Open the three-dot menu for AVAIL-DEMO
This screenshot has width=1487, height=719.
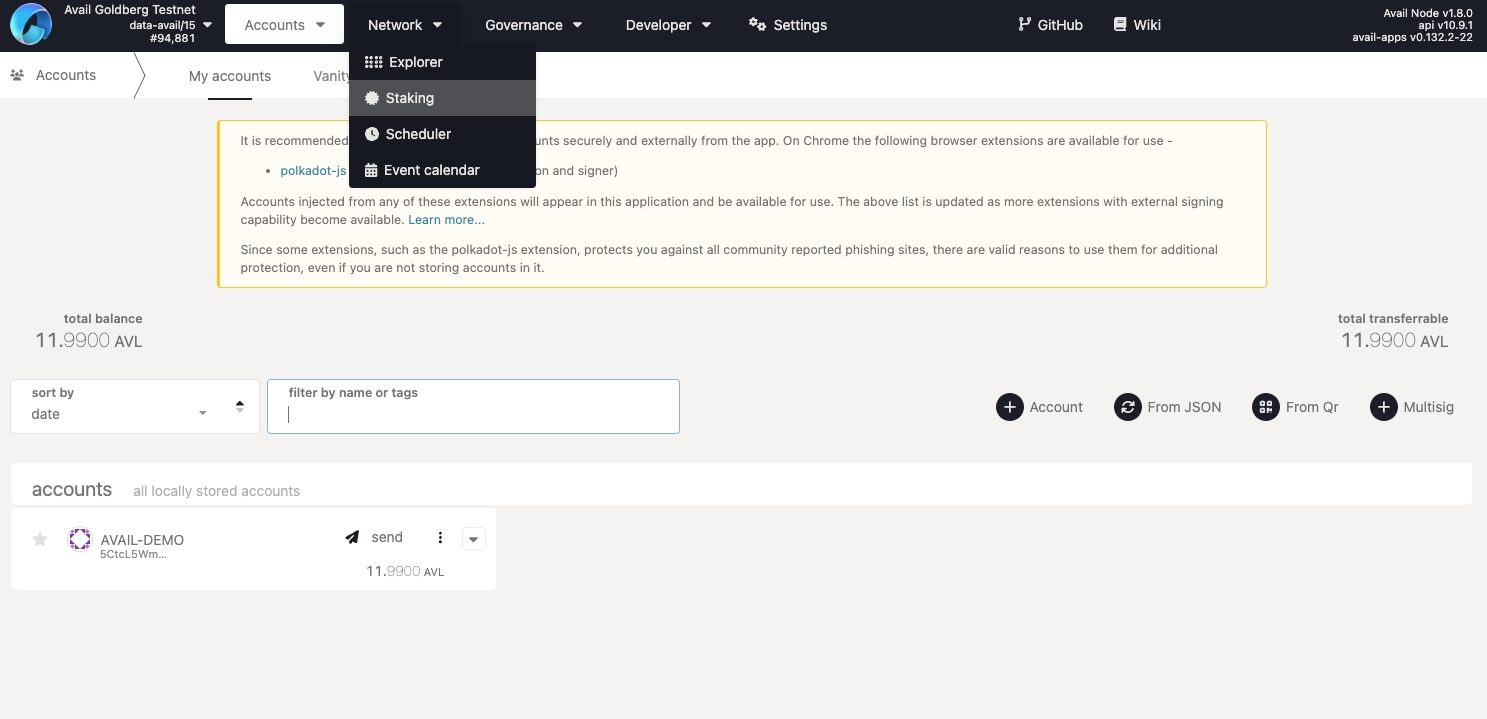pyautogui.click(x=440, y=538)
